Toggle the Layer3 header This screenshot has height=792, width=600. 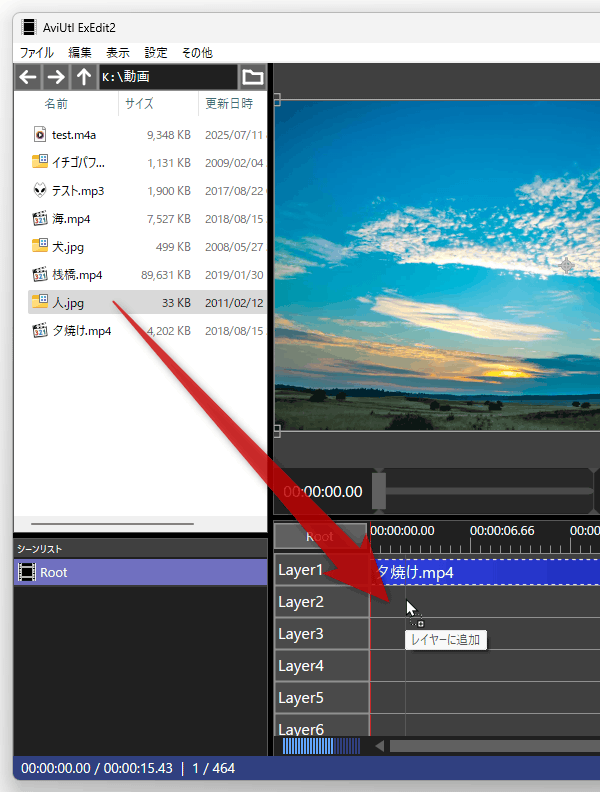point(322,634)
